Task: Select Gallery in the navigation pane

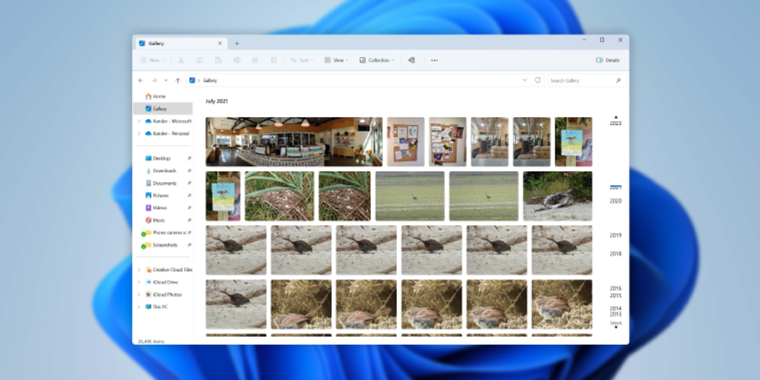Action: pyautogui.click(x=163, y=109)
